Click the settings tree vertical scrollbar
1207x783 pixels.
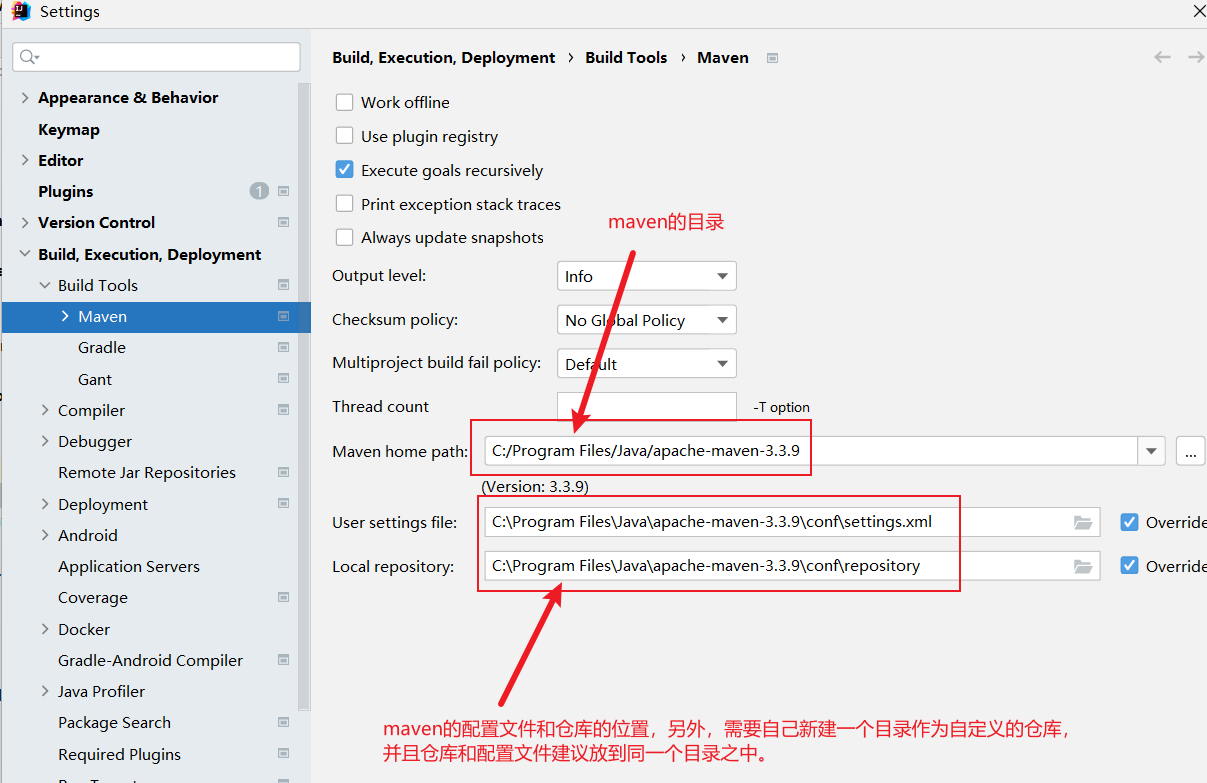[x=304, y=395]
